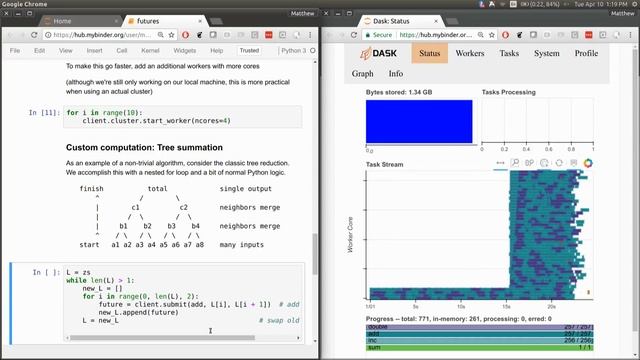640x360 pixels.
Task: Open the notebook Insert menu
Action: 94,51
